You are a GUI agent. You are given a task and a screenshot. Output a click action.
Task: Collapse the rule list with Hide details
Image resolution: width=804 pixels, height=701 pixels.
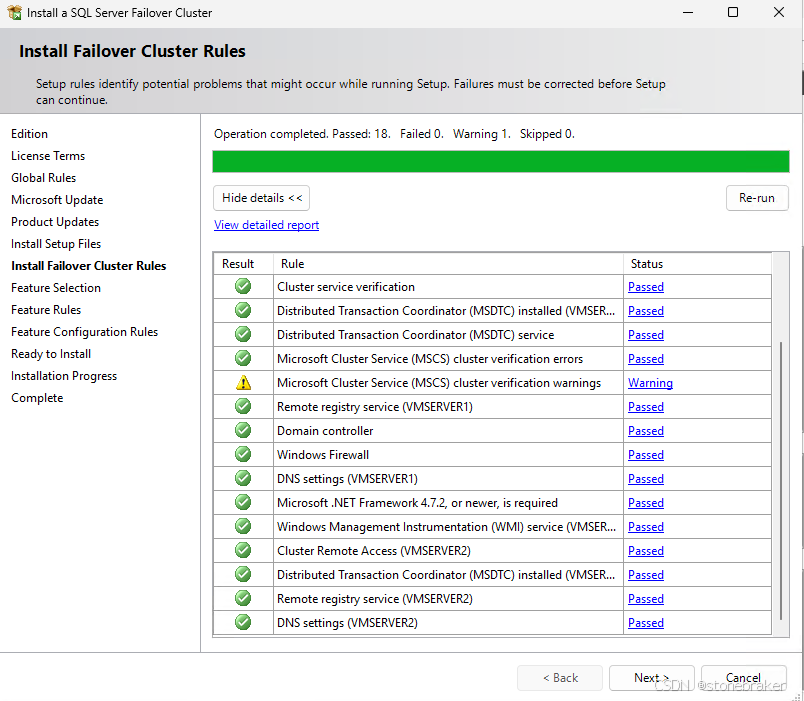[x=262, y=198]
